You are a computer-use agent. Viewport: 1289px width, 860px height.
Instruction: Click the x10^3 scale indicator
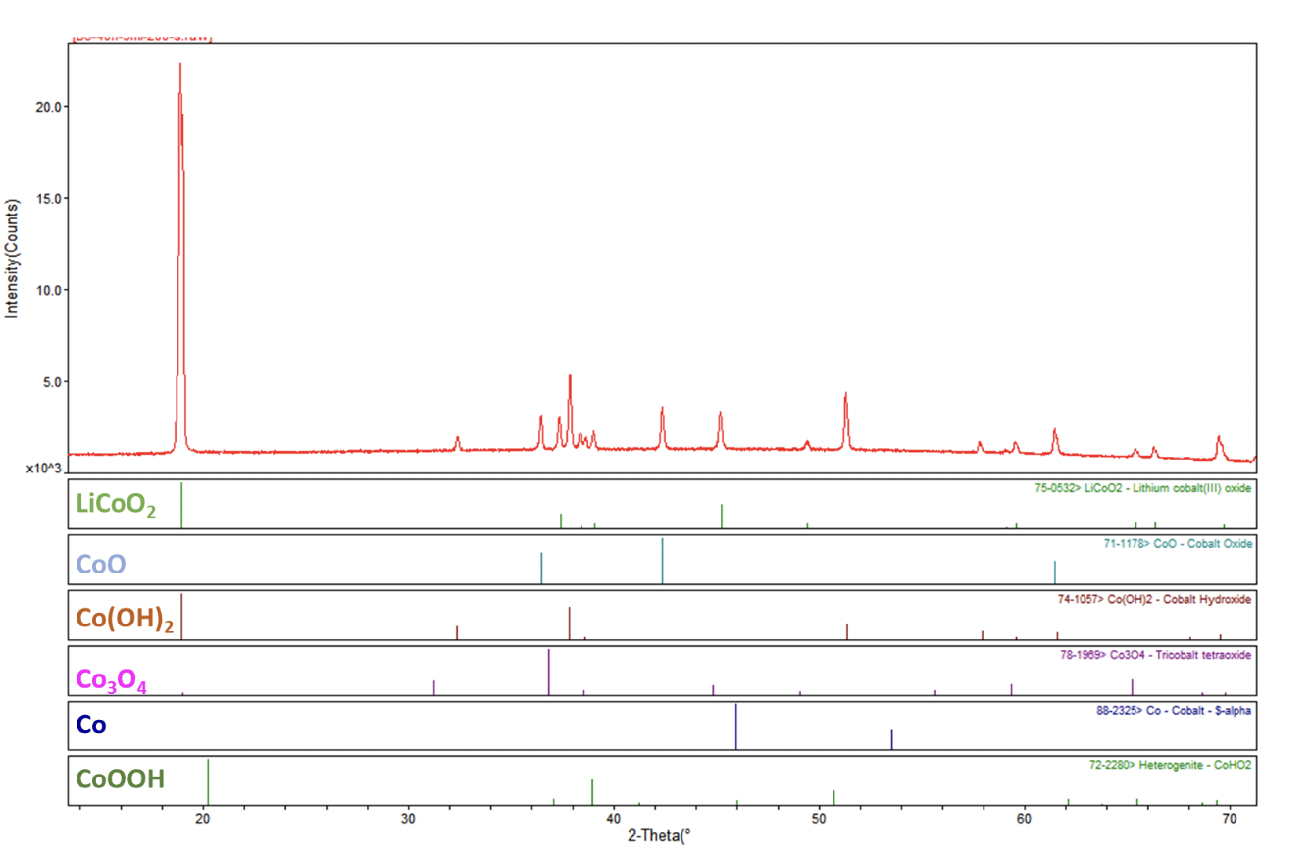tap(43, 466)
